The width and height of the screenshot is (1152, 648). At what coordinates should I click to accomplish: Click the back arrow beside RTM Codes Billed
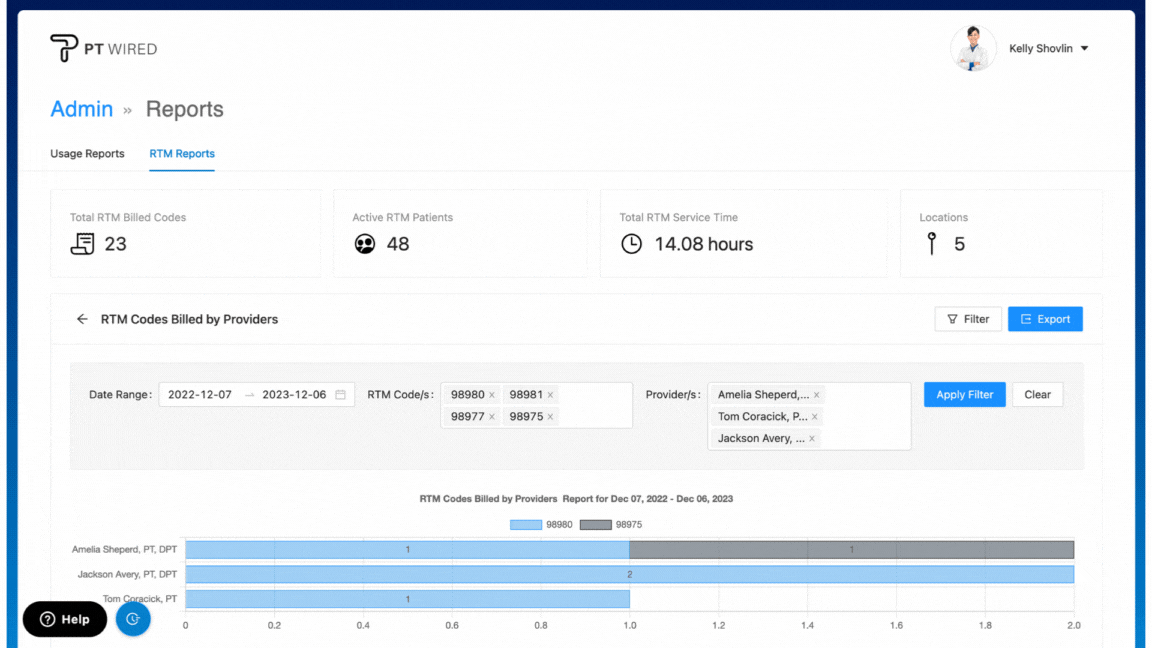pos(82,319)
